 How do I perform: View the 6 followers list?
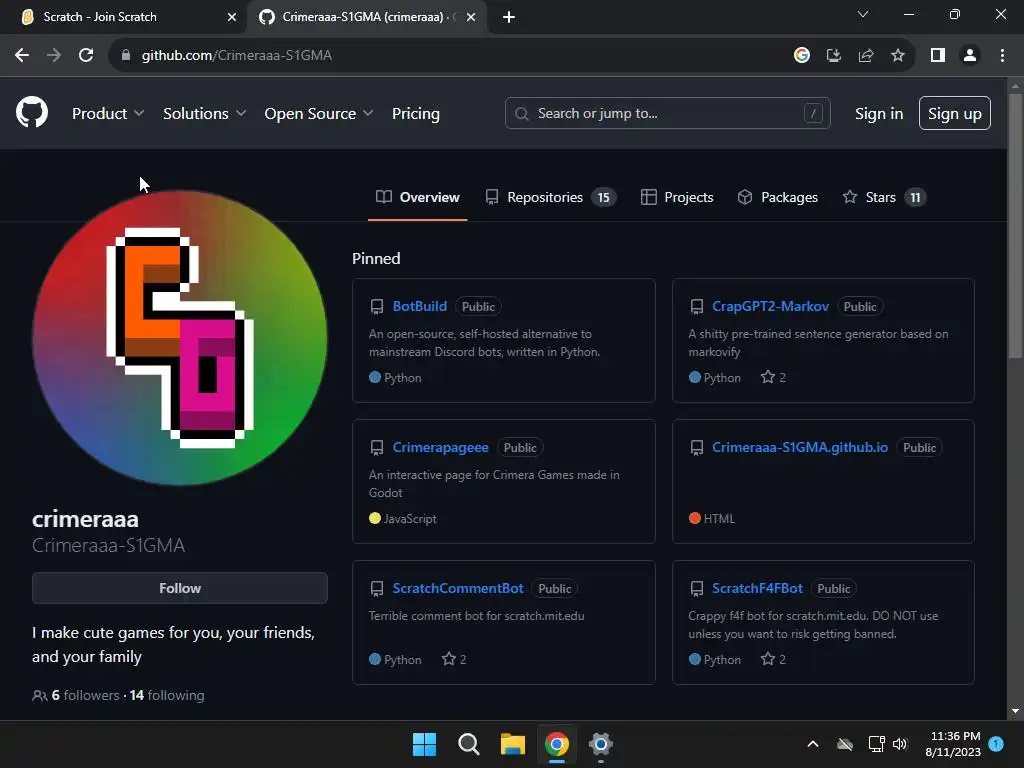point(86,696)
